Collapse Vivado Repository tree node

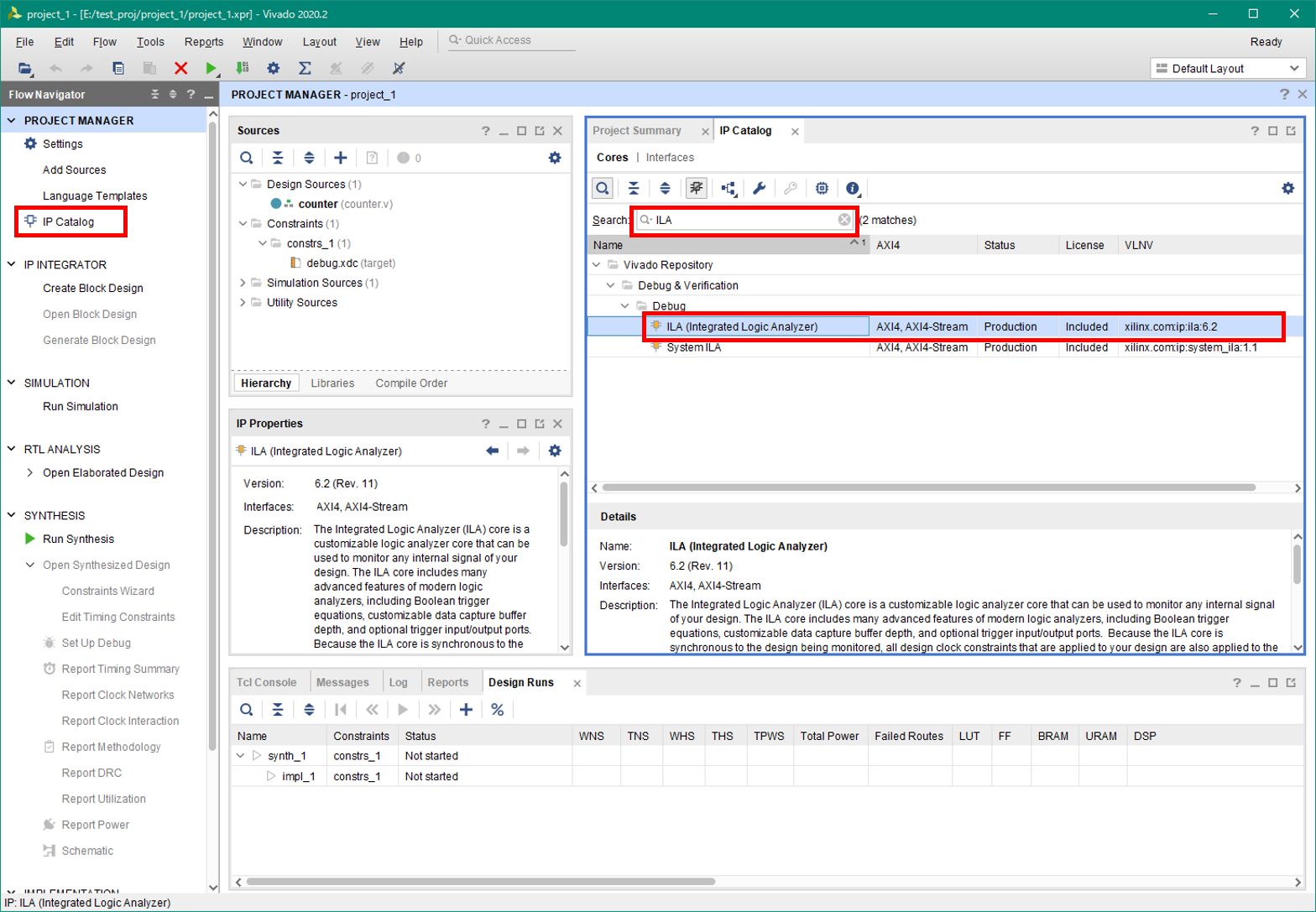[x=597, y=265]
